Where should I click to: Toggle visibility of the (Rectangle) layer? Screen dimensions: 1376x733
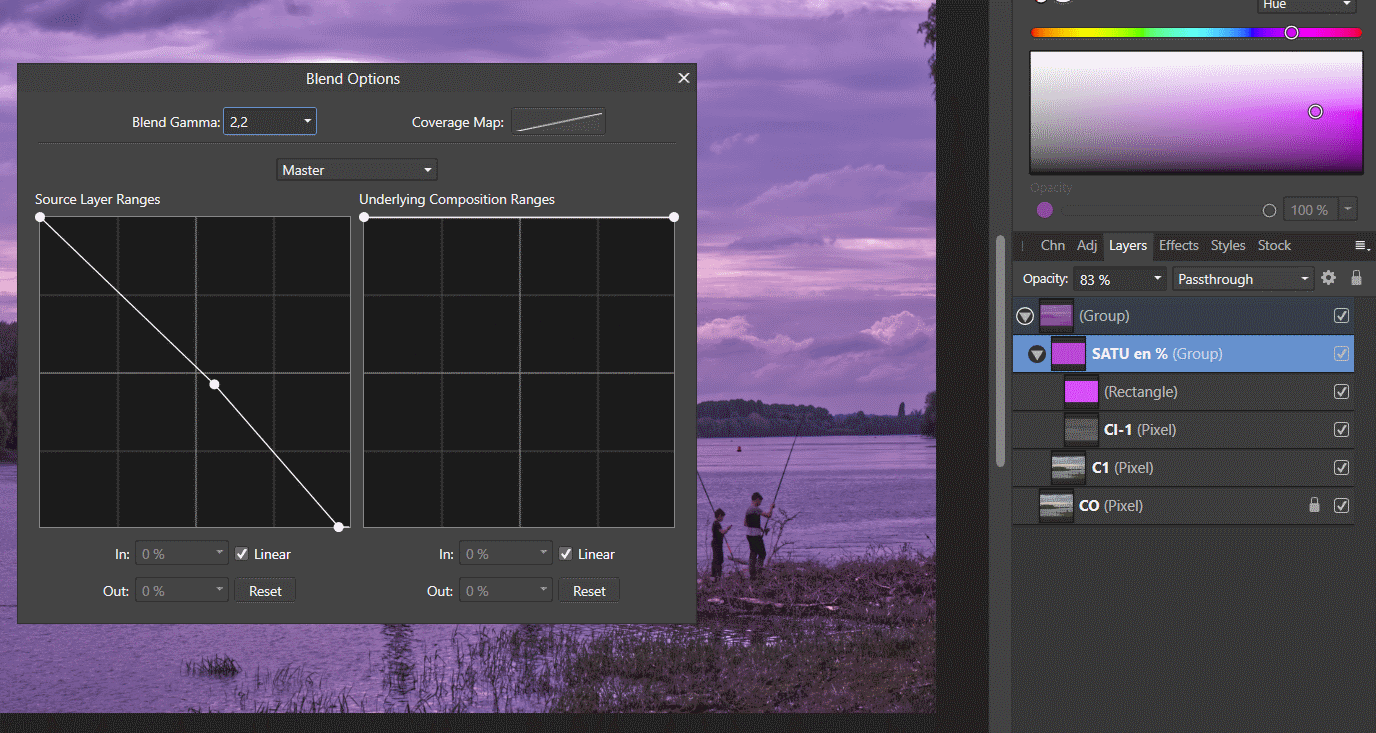click(1342, 392)
